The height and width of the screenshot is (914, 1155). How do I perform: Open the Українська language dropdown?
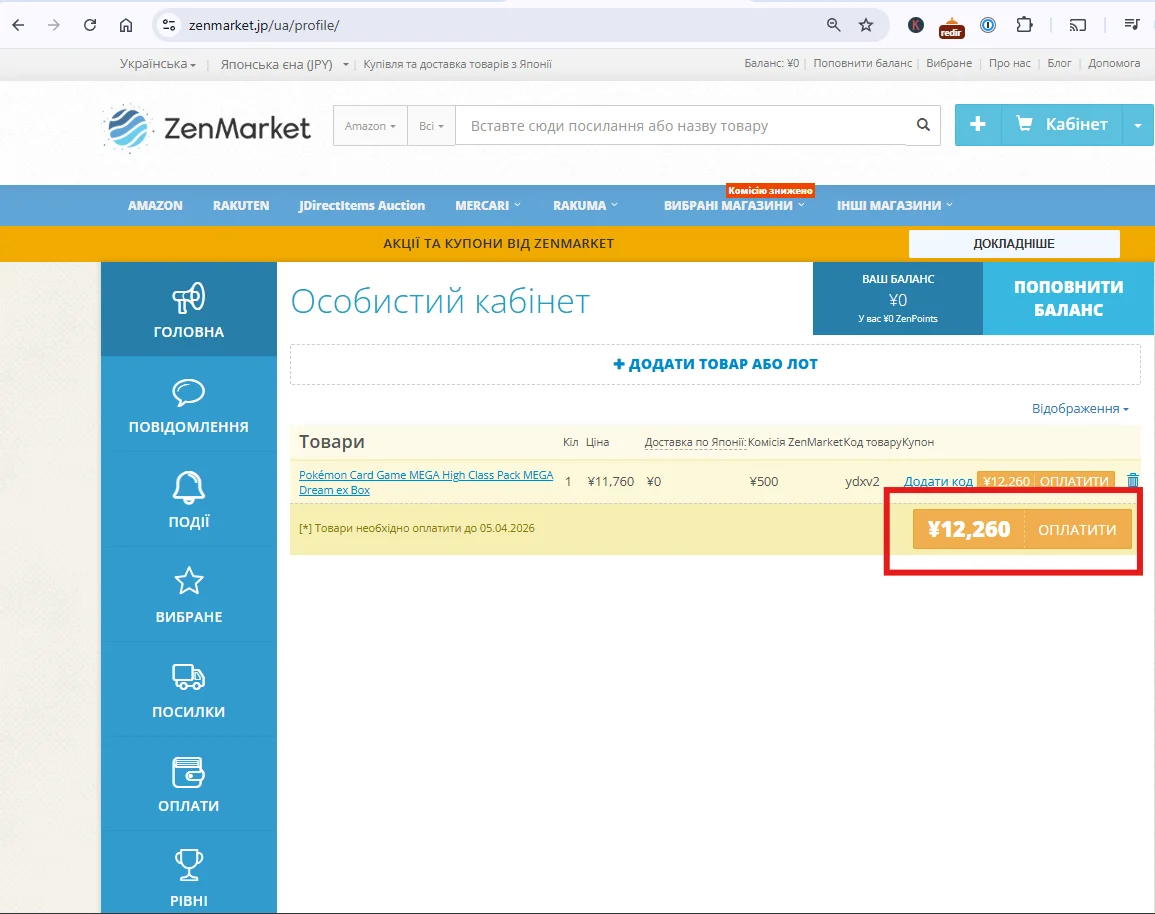[158, 64]
